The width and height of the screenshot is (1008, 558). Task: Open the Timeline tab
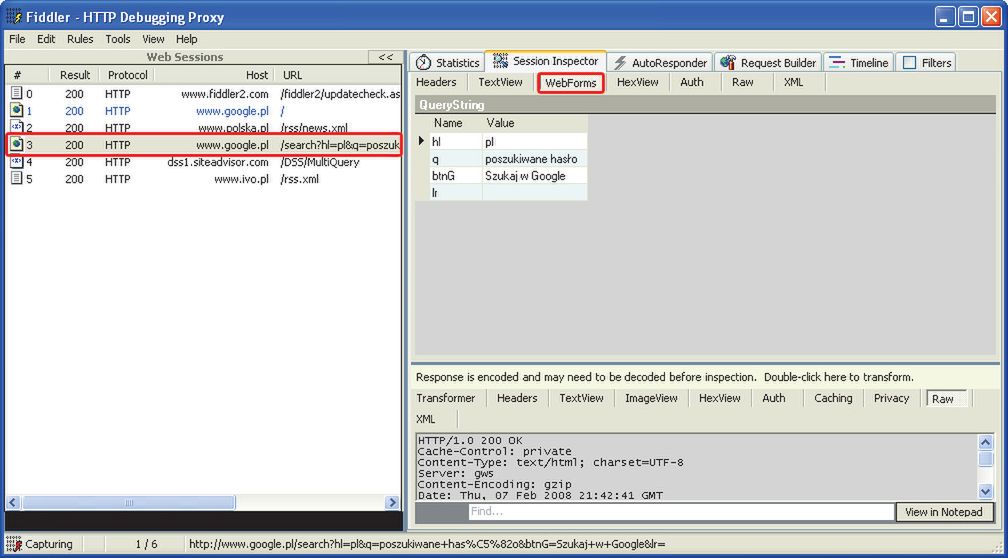coord(859,62)
